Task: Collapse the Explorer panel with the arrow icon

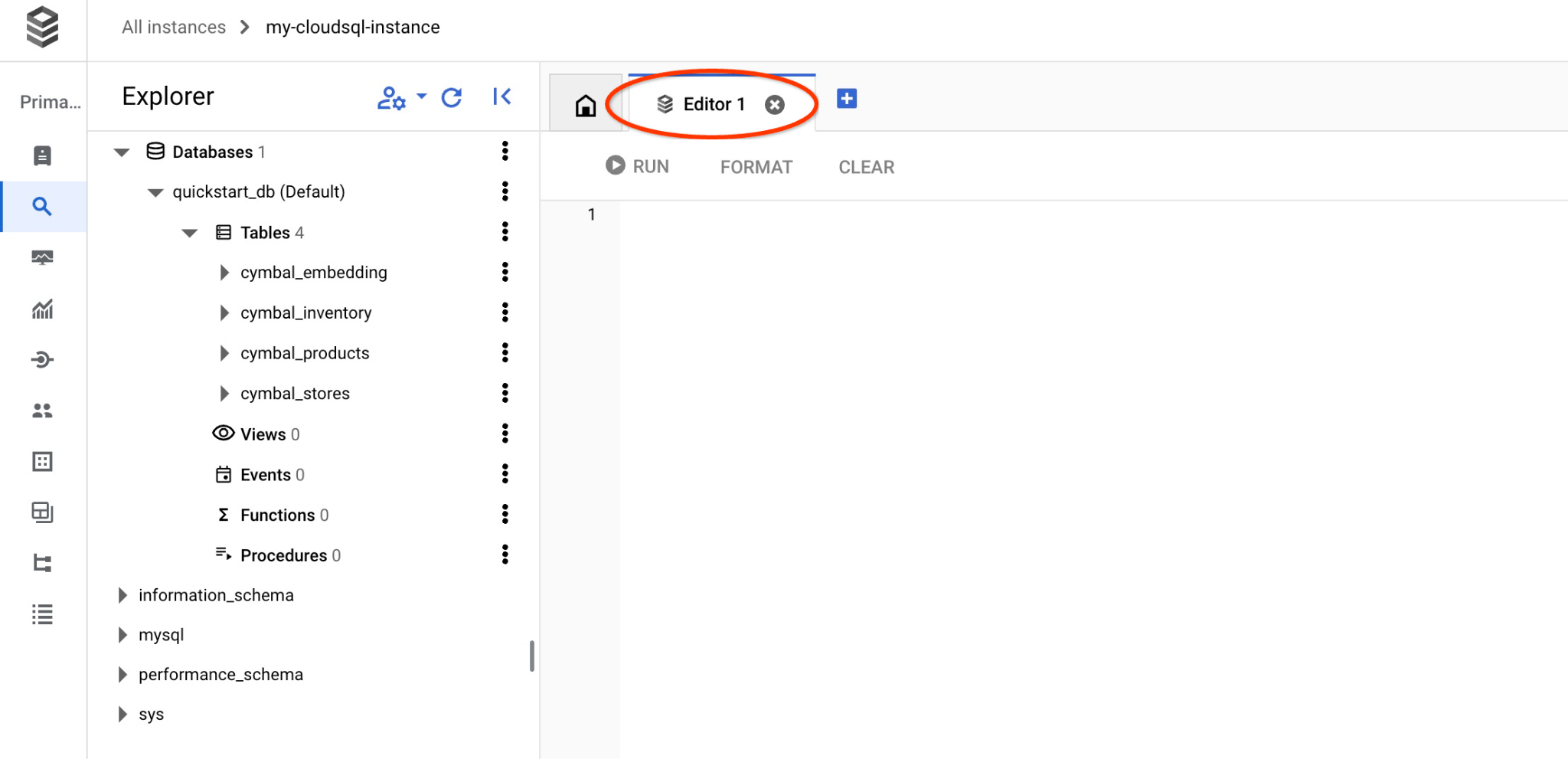Action: pos(501,97)
